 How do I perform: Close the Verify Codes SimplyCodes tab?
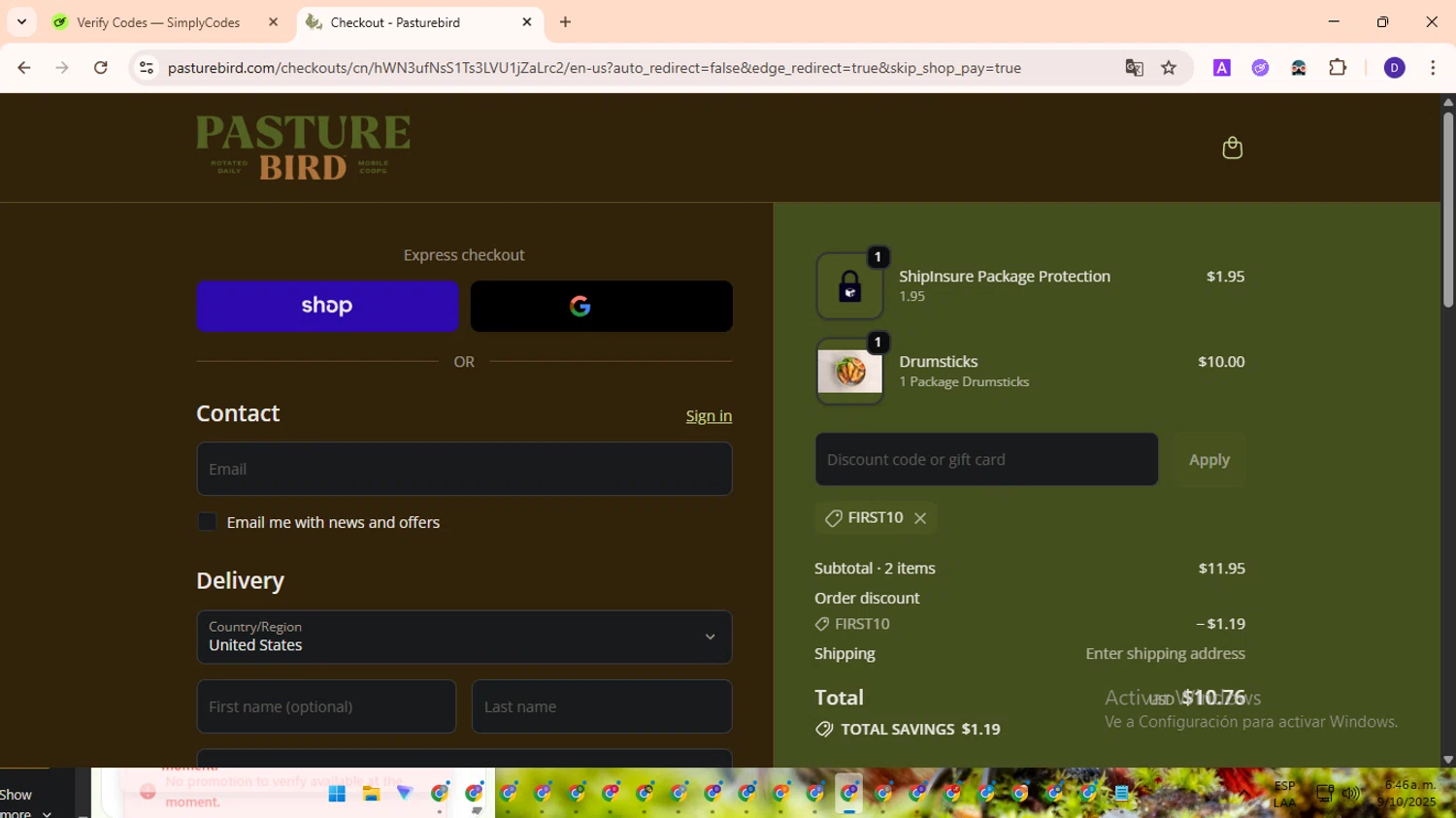pyautogui.click(x=274, y=21)
